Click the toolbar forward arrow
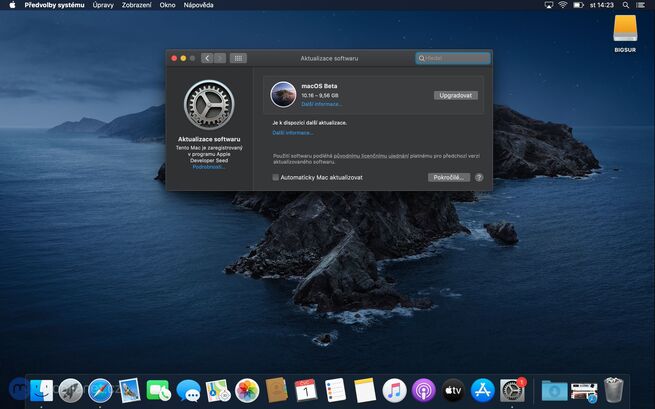Screen dimensions: 655x409 click(220, 58)
